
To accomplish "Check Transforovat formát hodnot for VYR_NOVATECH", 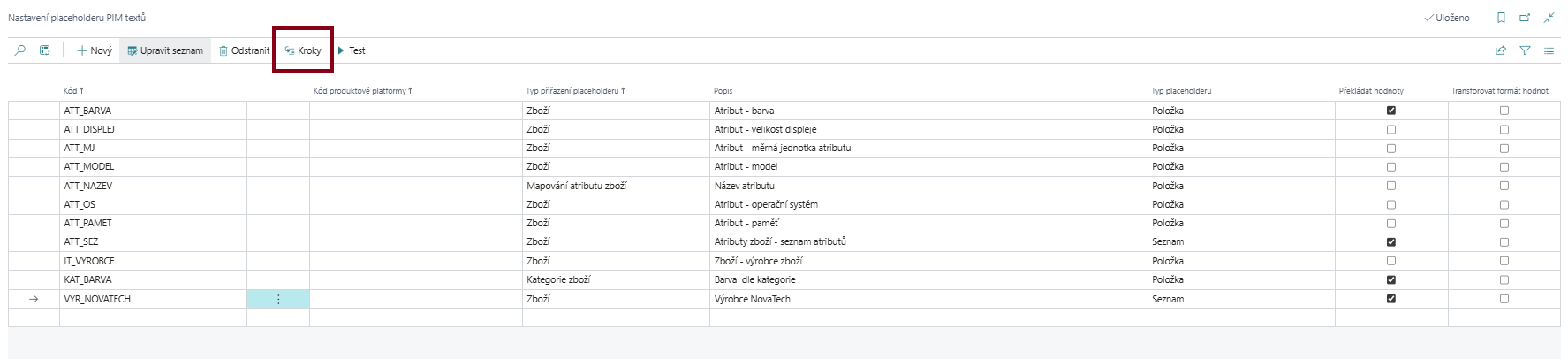I will pos(1504,299).
